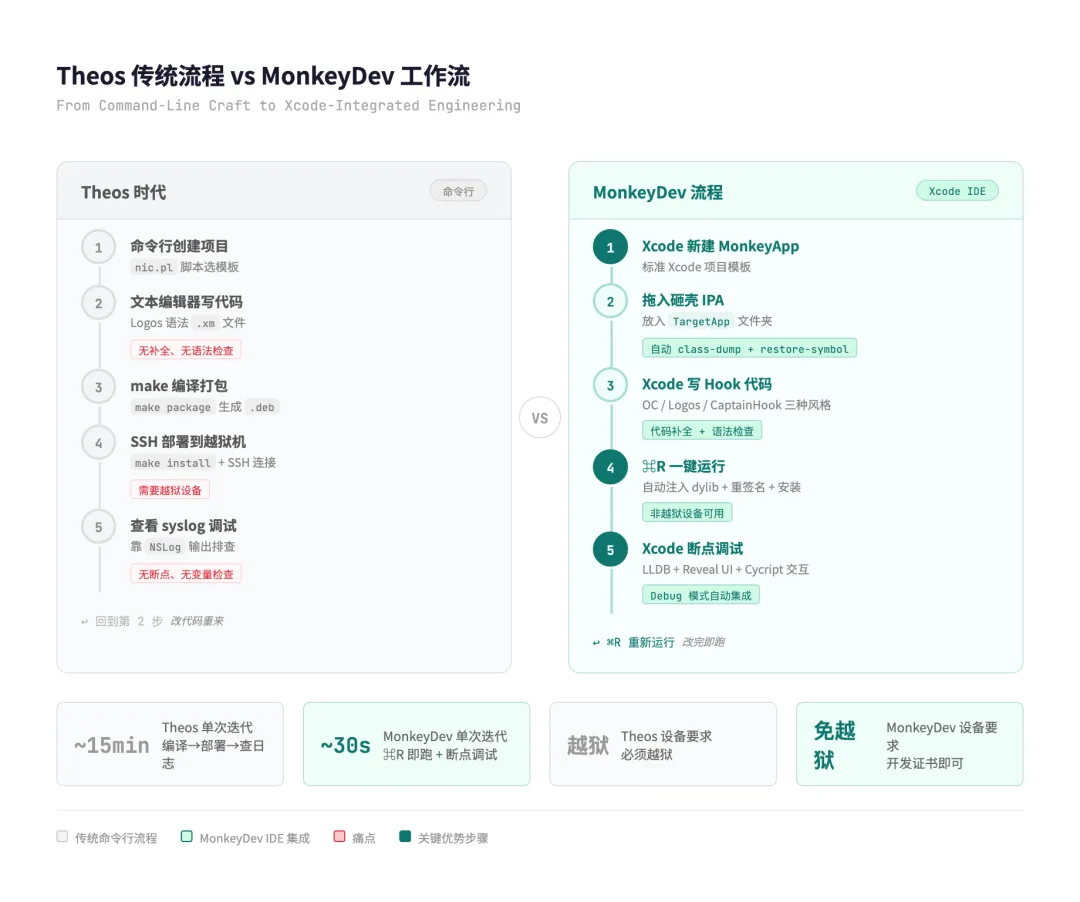The image size is (1080, 902).
Task: Click the 命令行 badge
Action: (458, 191)
